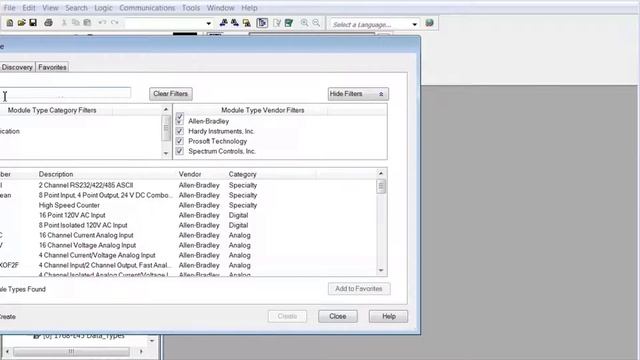Click the New file toolbar icon

[x=9, y=23]
